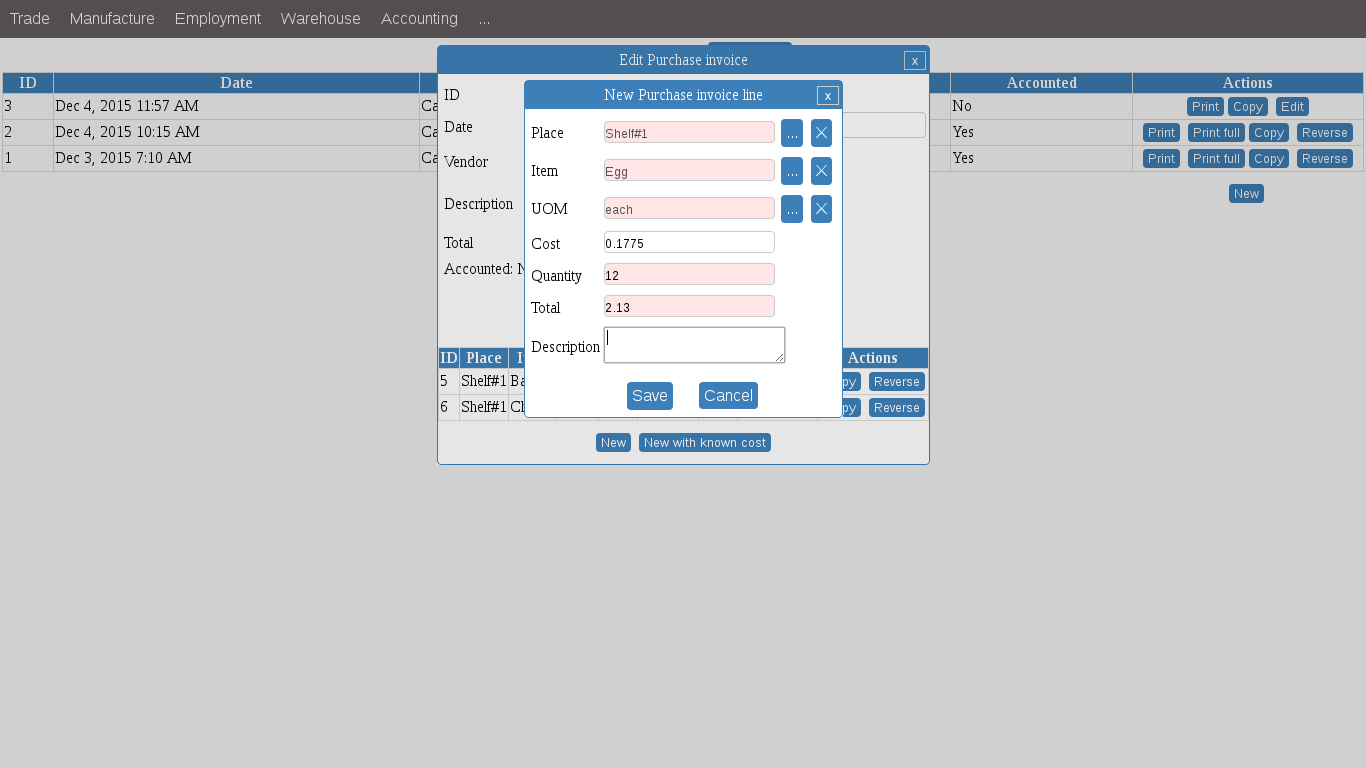Cancel the new purchase invoice line
The width and height of the screenshot is (1366, 768).
point(728,395)
